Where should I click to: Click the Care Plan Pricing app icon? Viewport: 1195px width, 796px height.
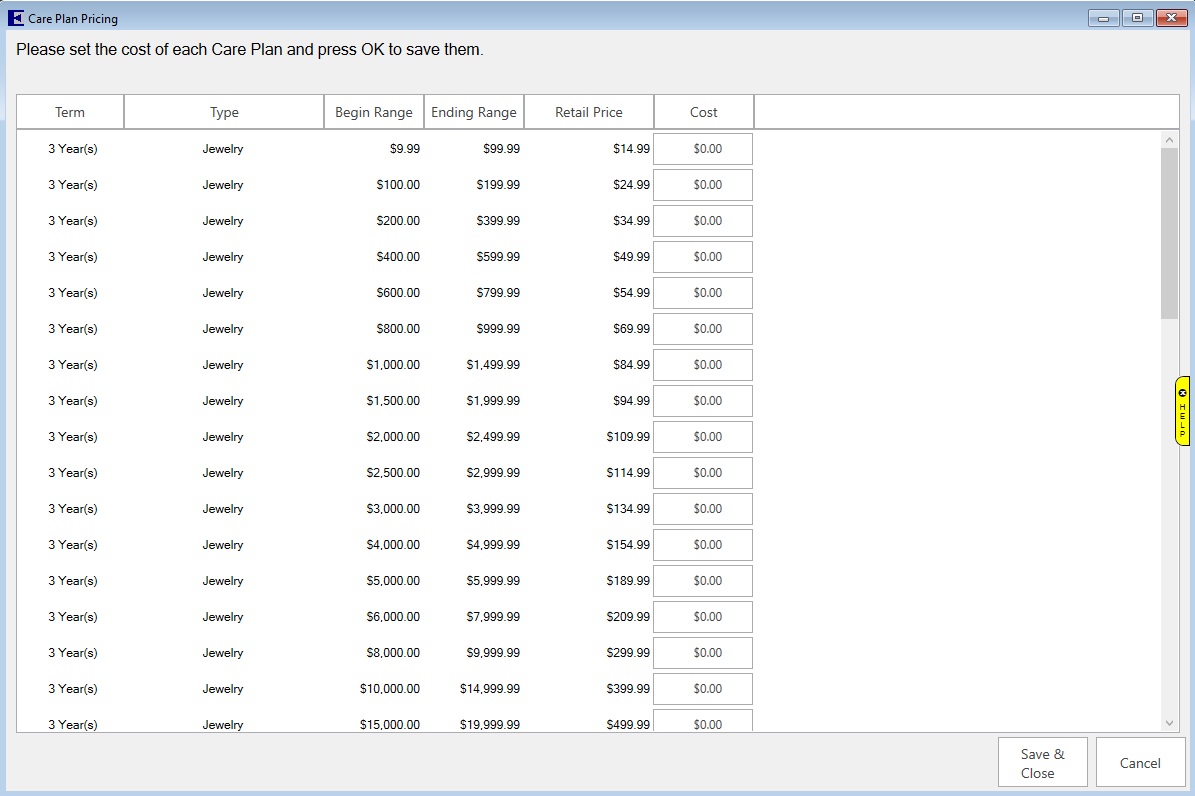tap(16, 18)
